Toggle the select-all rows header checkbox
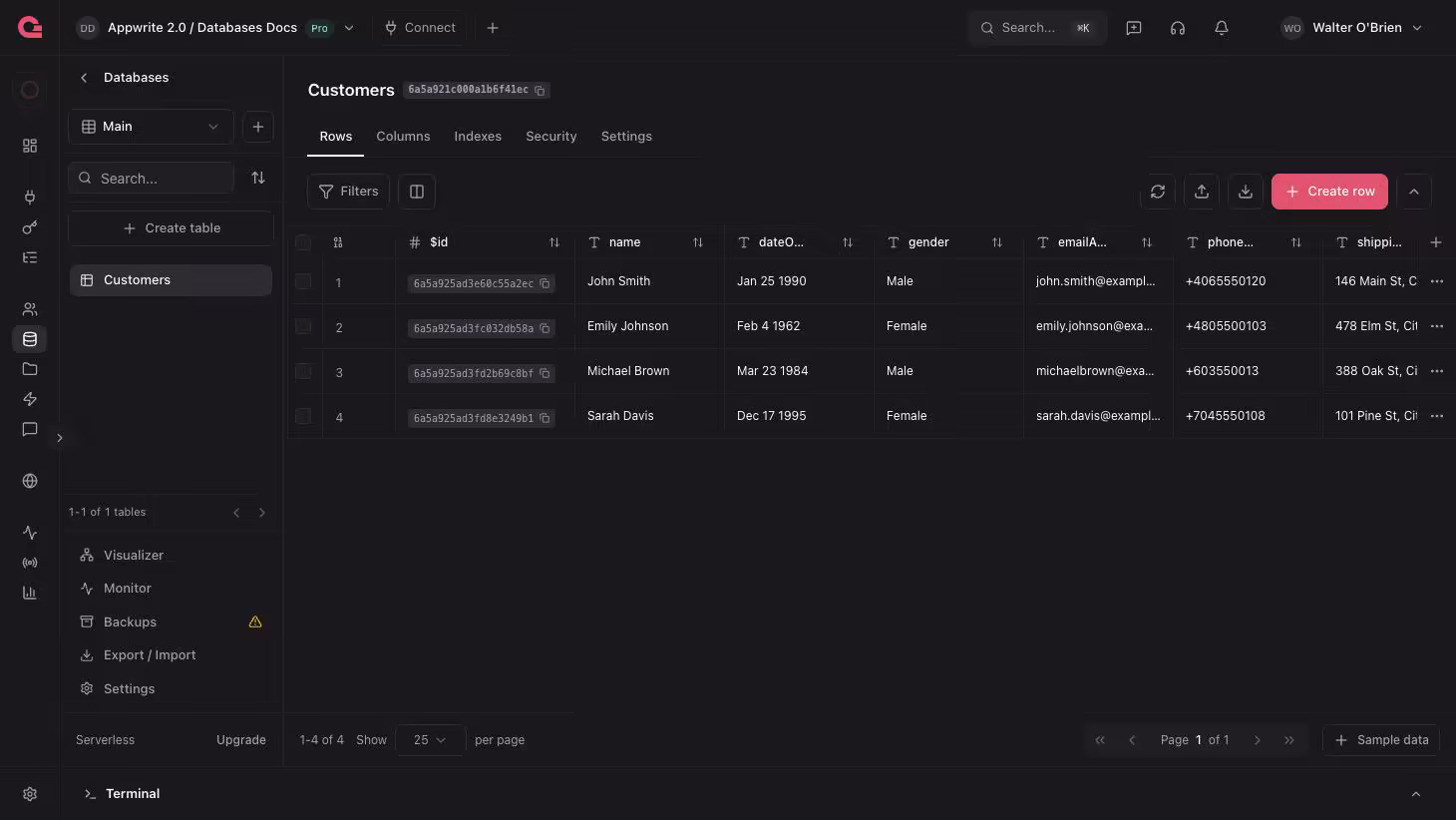1456x820 pixels. tap(303, 242)
